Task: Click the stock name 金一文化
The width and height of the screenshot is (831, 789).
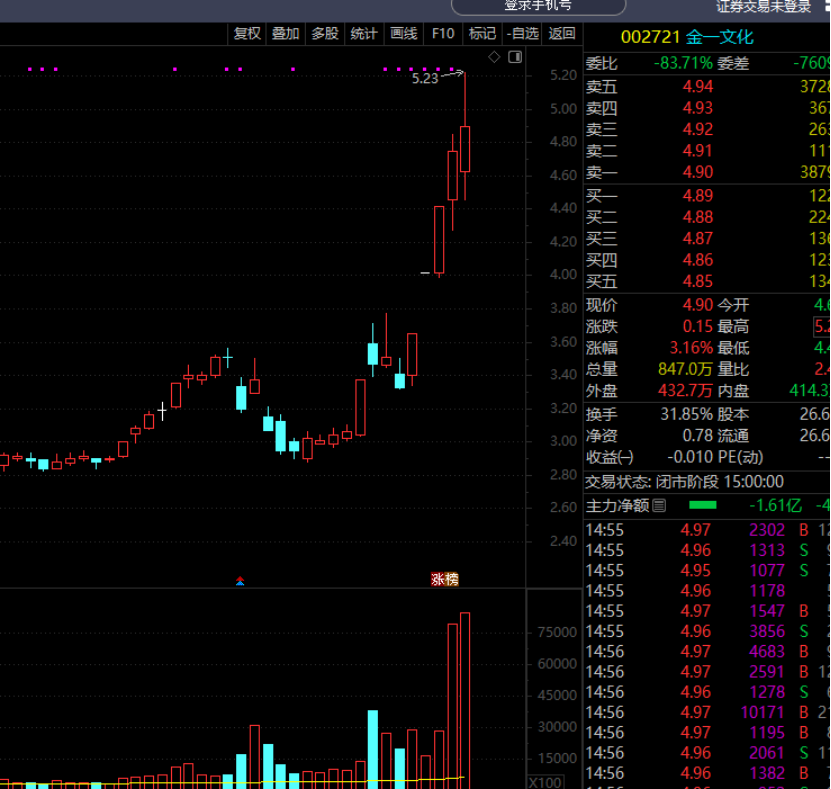Action: point(720,37)
